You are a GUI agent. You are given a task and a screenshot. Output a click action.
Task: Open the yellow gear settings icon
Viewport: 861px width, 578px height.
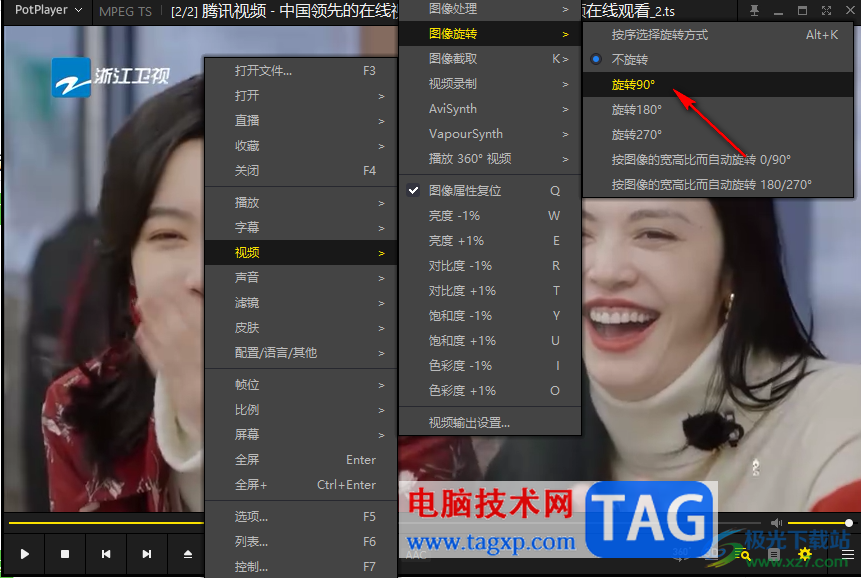point(805,554)
